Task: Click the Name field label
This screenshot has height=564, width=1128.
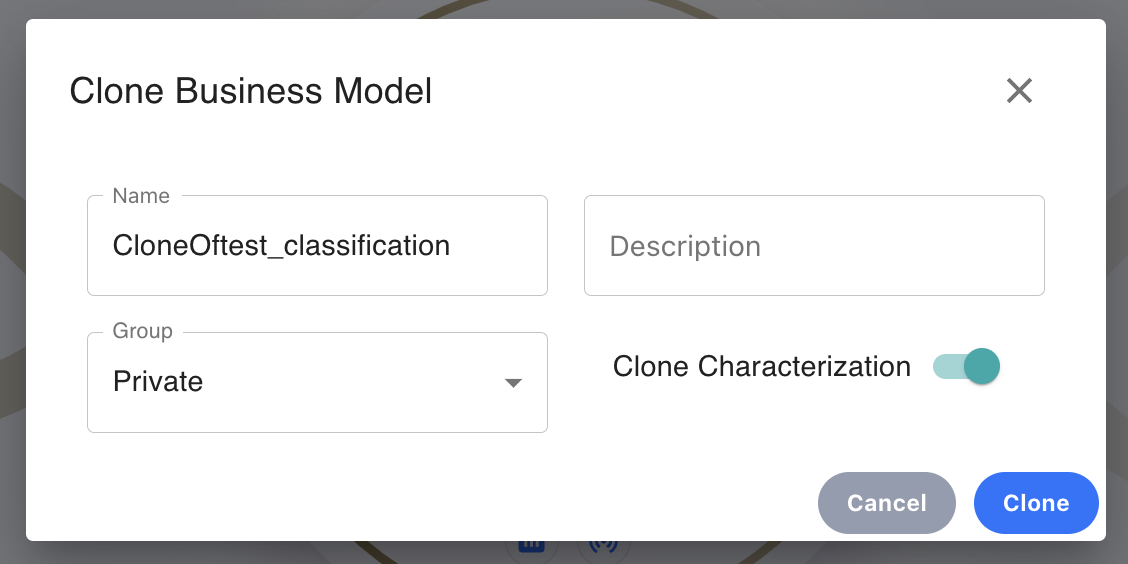Action: [141, 196]
